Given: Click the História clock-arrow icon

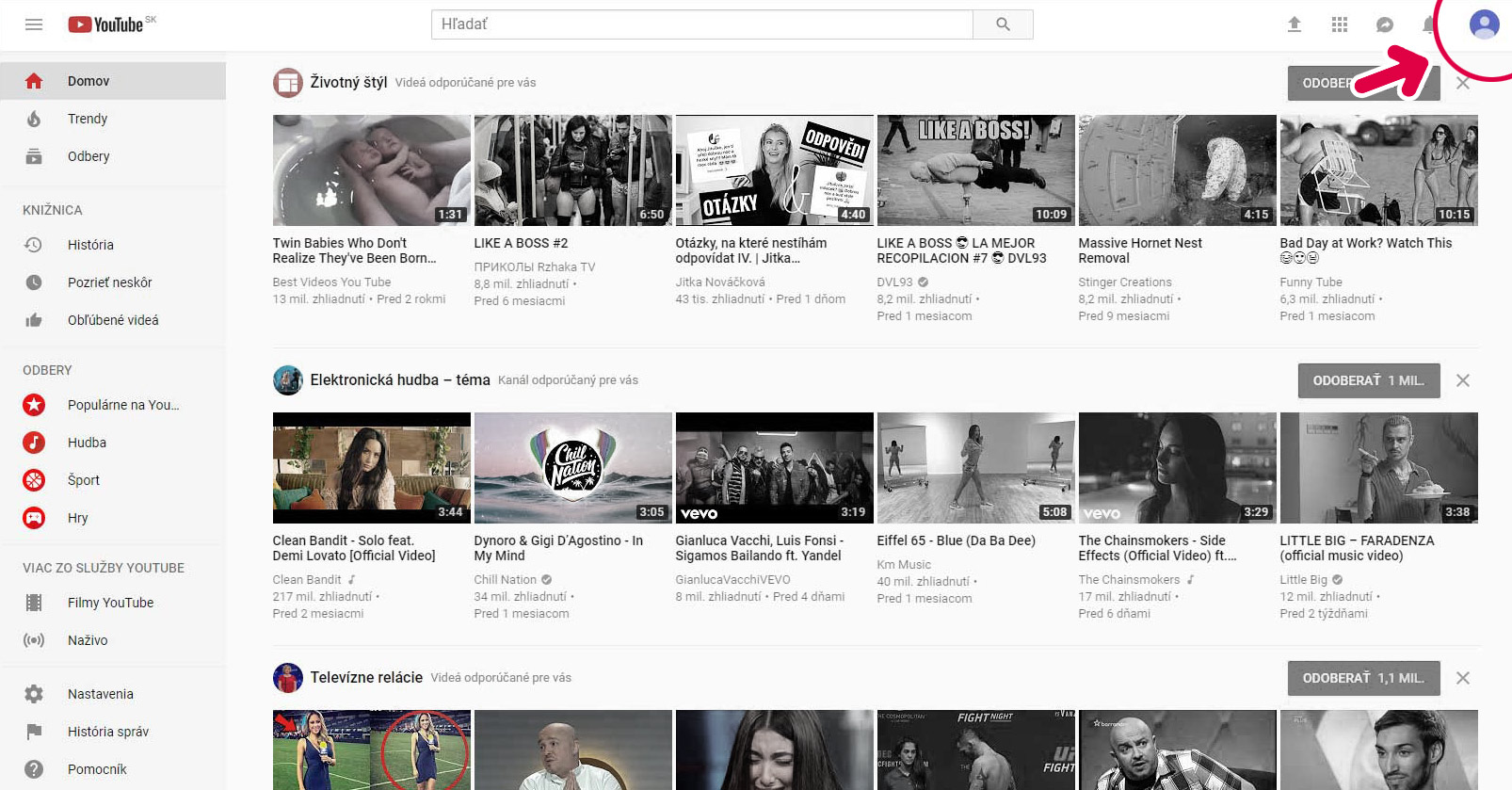Looking at the screenshot, I should (34, 245).
